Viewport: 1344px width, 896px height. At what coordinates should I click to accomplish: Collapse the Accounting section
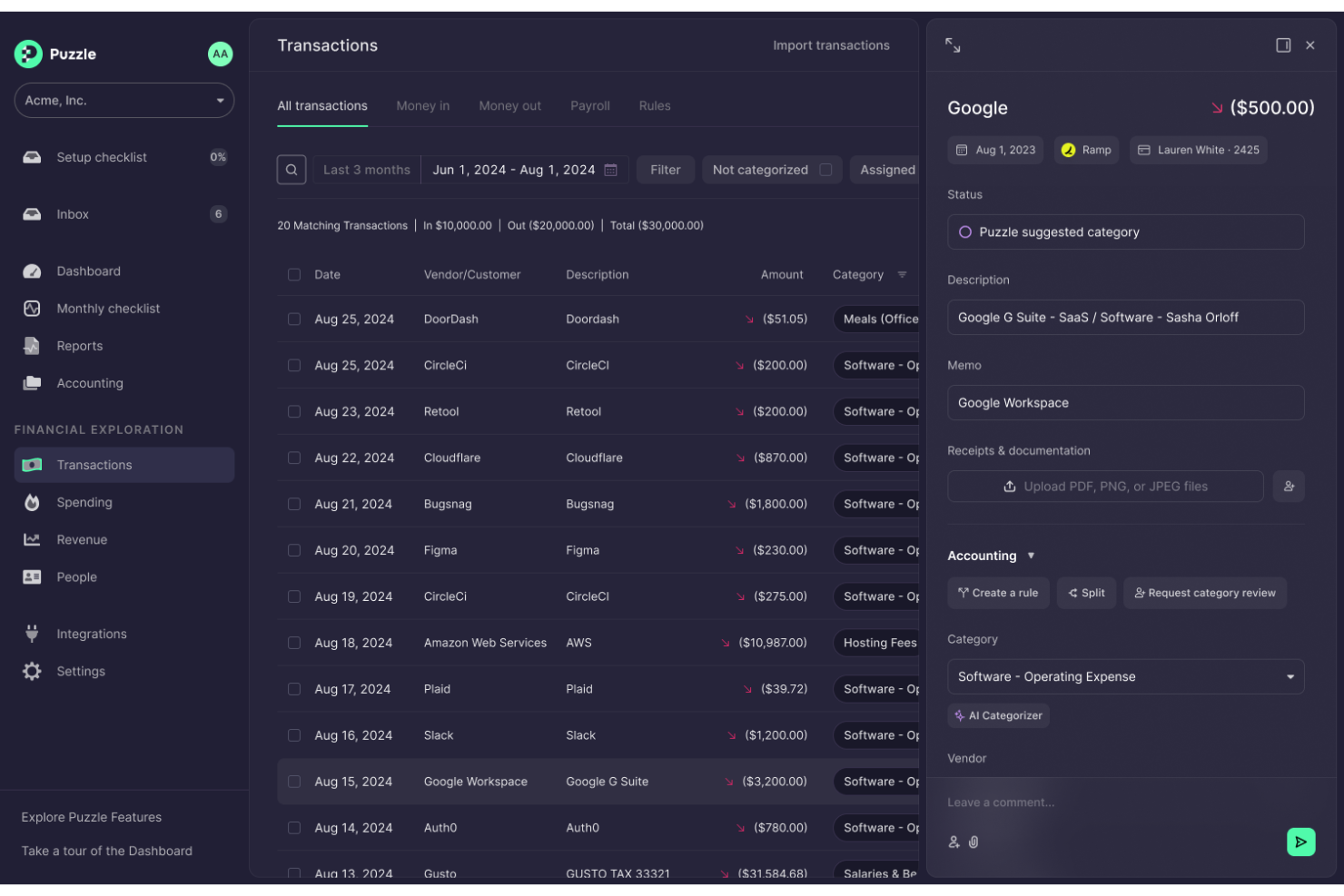1032,556
